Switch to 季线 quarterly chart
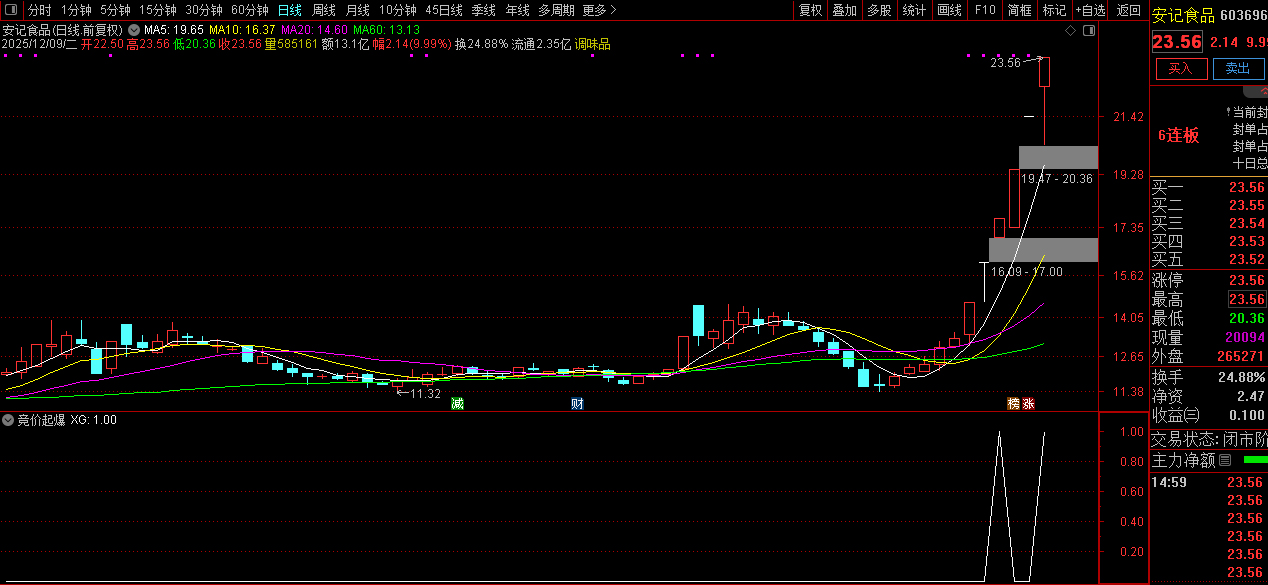1268x585 pixels. pos(484,10)
